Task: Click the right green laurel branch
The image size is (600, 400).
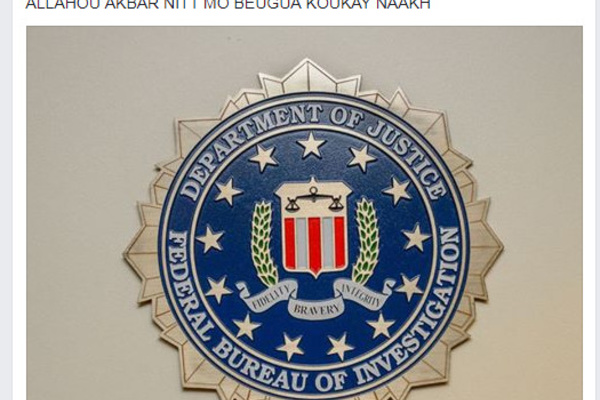Action: 365,242
